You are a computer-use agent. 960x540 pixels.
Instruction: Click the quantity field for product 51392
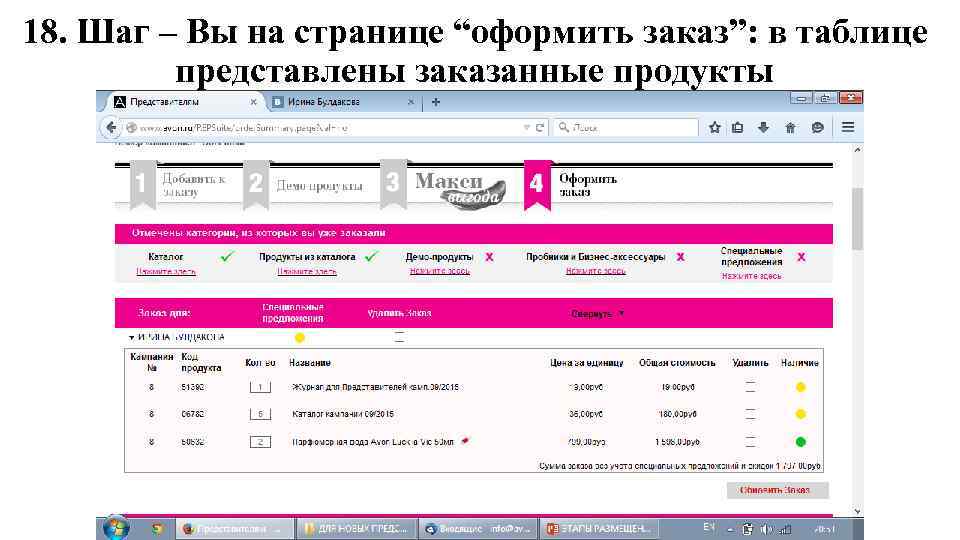click(260, 387)
